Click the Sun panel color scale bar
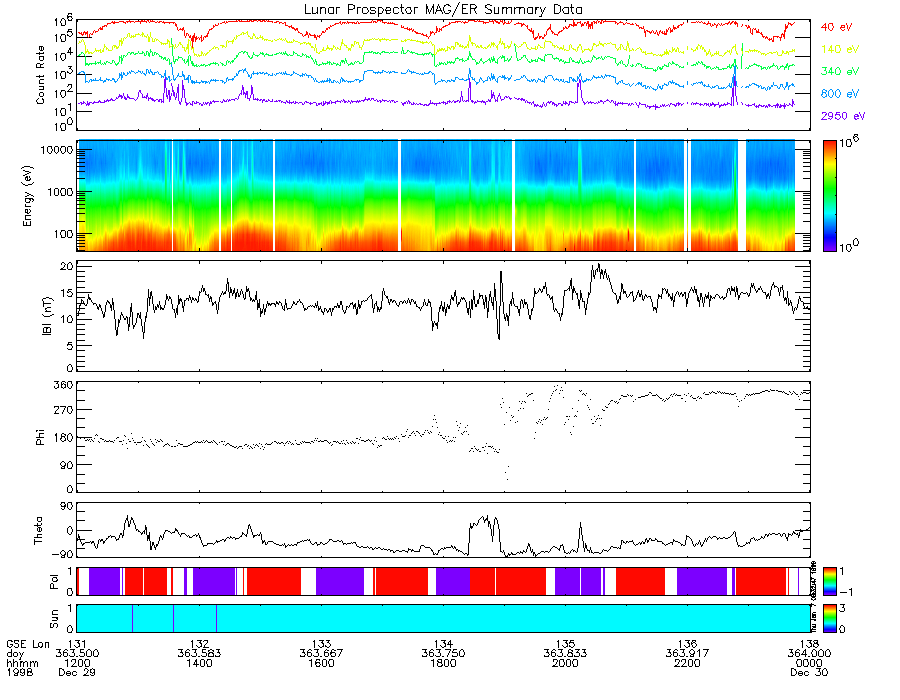This screenshot has height=700, width=900. (x=829, y=619)
